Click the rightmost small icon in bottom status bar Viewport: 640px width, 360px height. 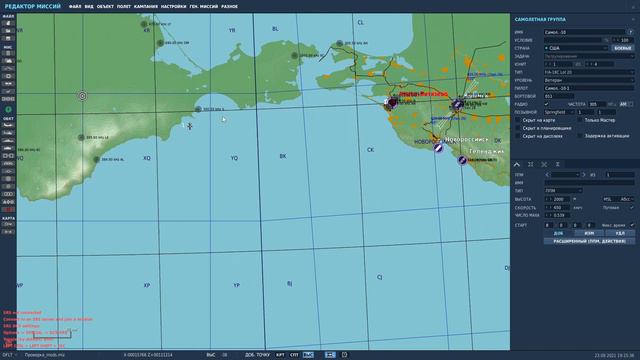tap(344, 355)
